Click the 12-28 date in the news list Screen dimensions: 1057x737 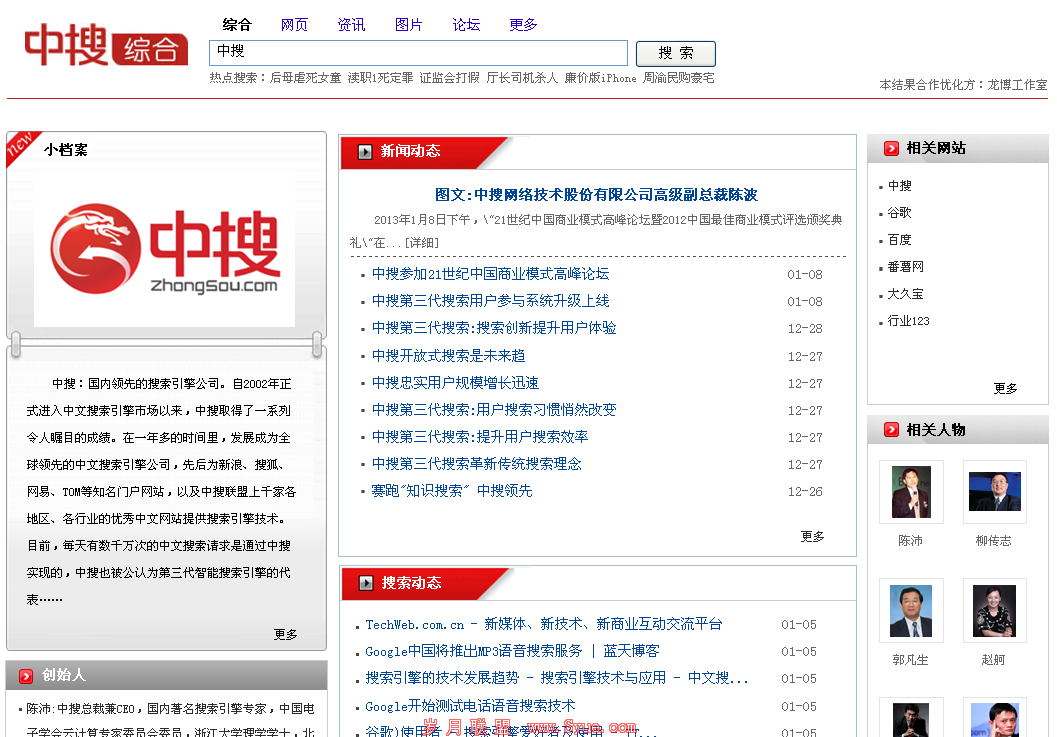(805, 328)
